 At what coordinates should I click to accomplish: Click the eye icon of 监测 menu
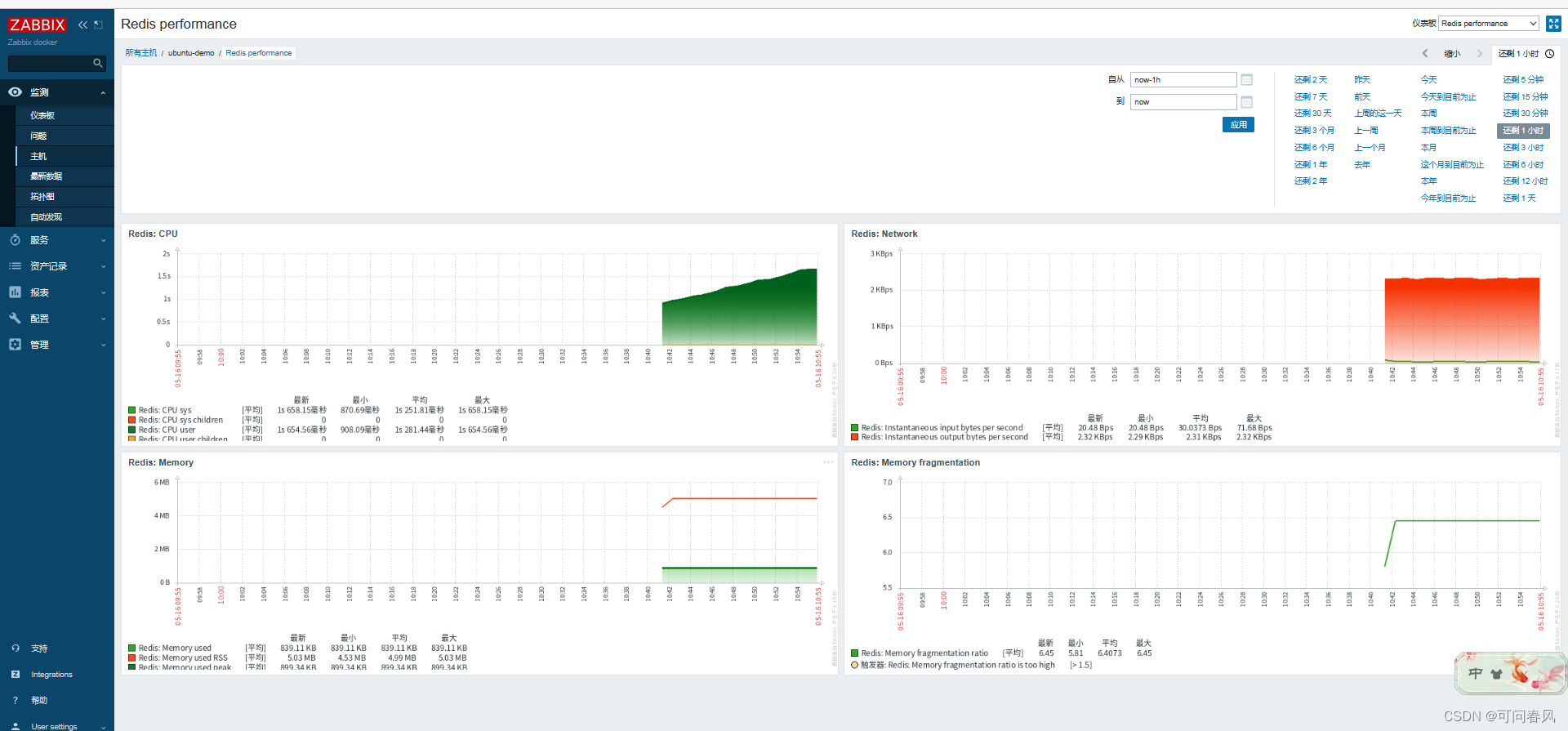click(15, 92)
